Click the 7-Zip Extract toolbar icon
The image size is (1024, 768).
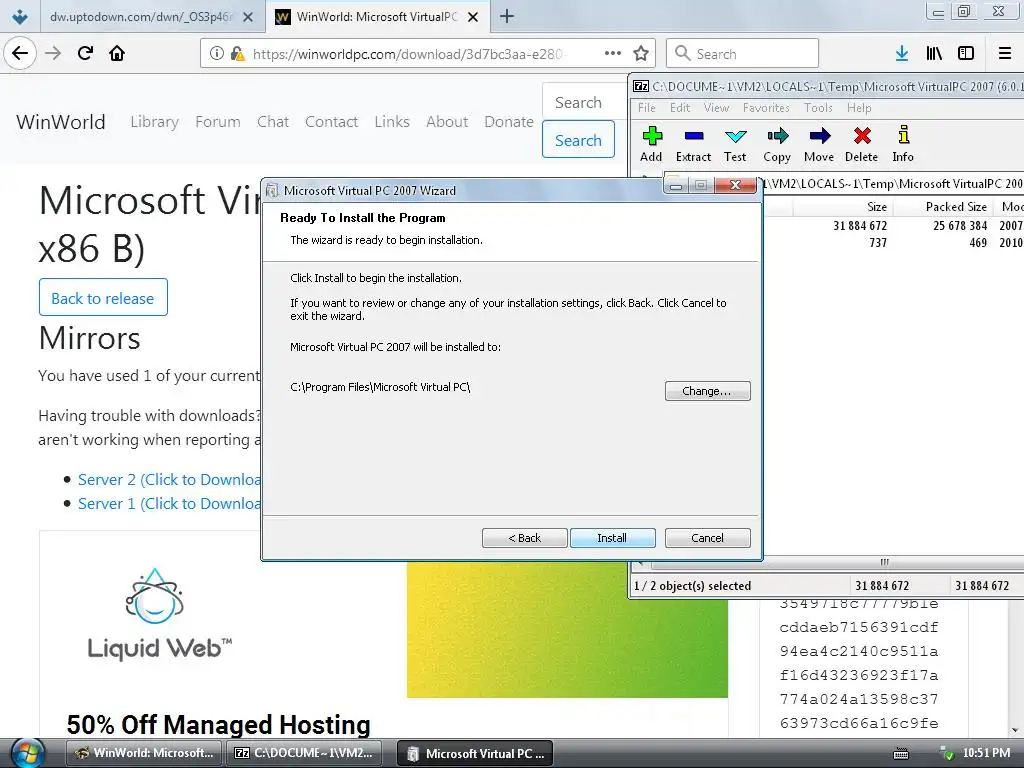(694, 136)
